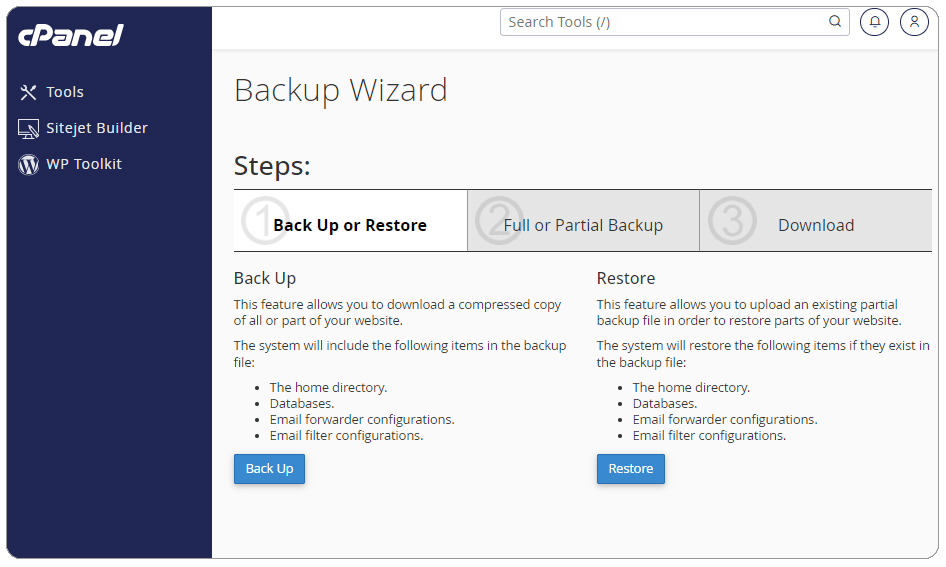The height and width of the screenshot is (567, 946).
Task: Click the Tools wrench icon
Action: [x=28, y=92]
